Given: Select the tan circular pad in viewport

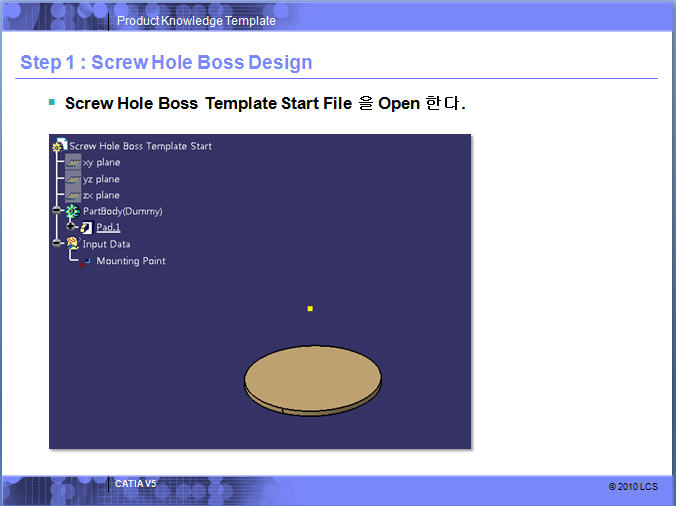Looking at the screenshot, I should click(x=313, y=380).
